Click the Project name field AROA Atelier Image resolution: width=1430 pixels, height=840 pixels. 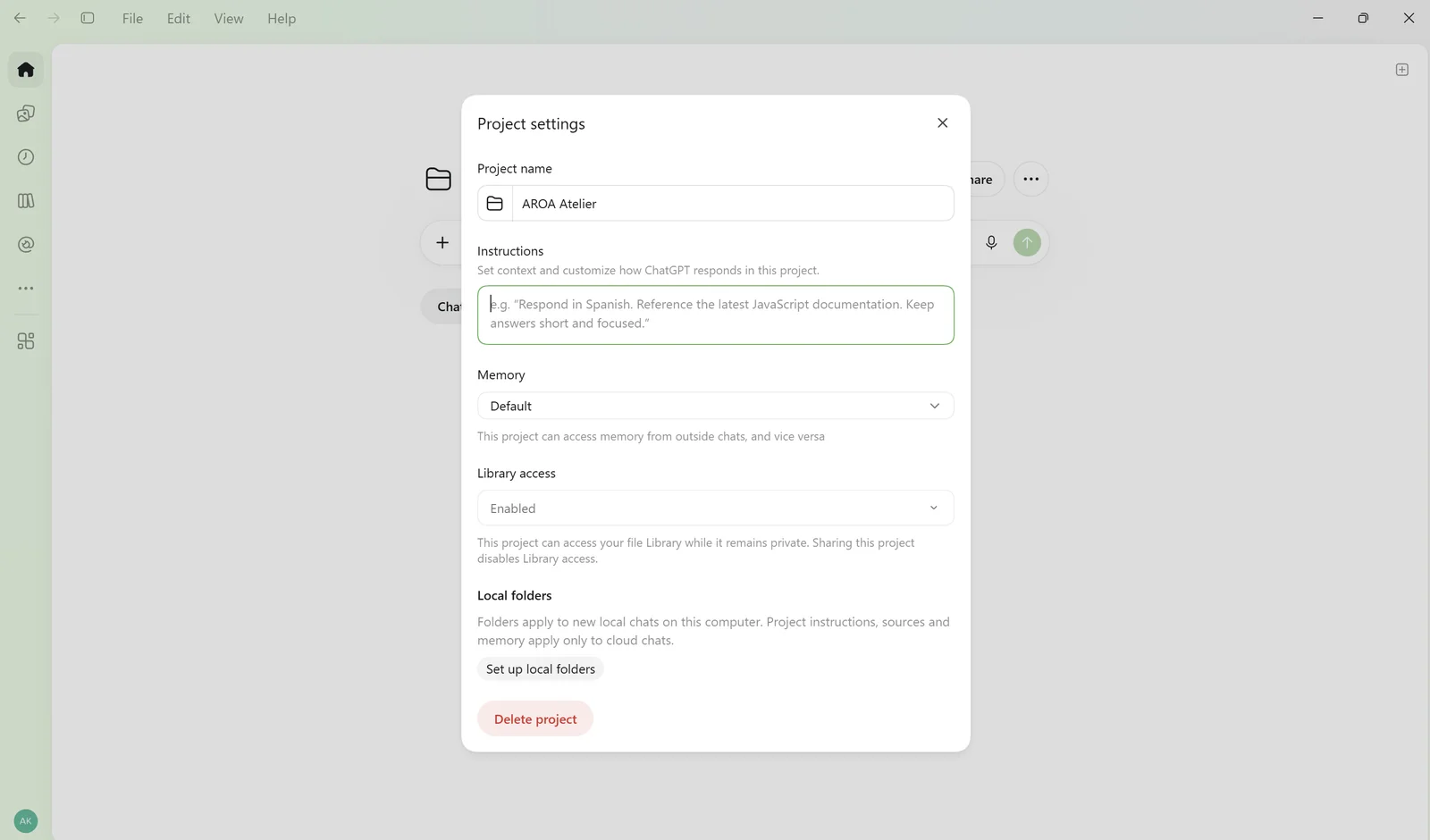click(x=733, y=204)
